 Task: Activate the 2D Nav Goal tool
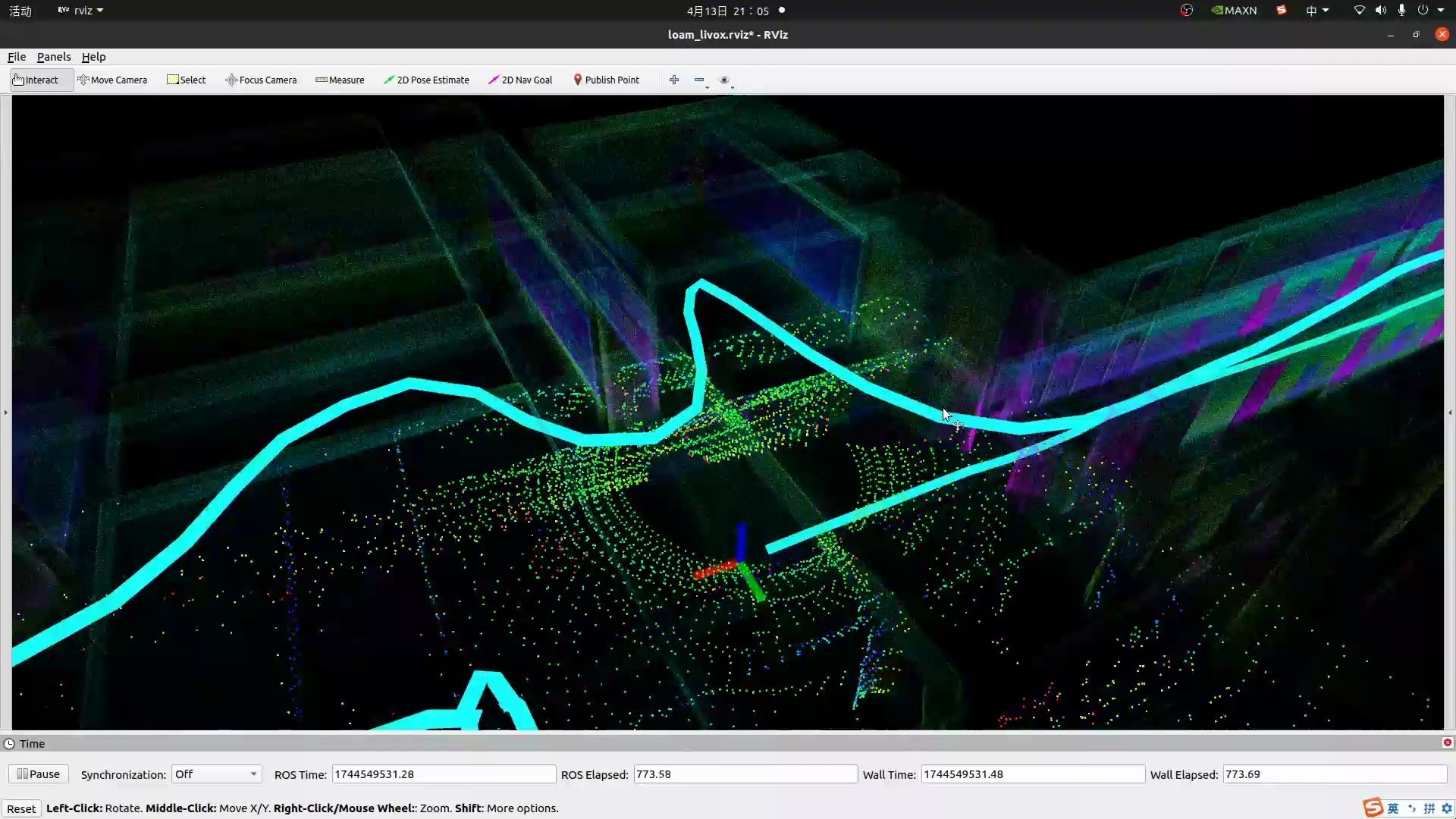[x=520, y=80]
